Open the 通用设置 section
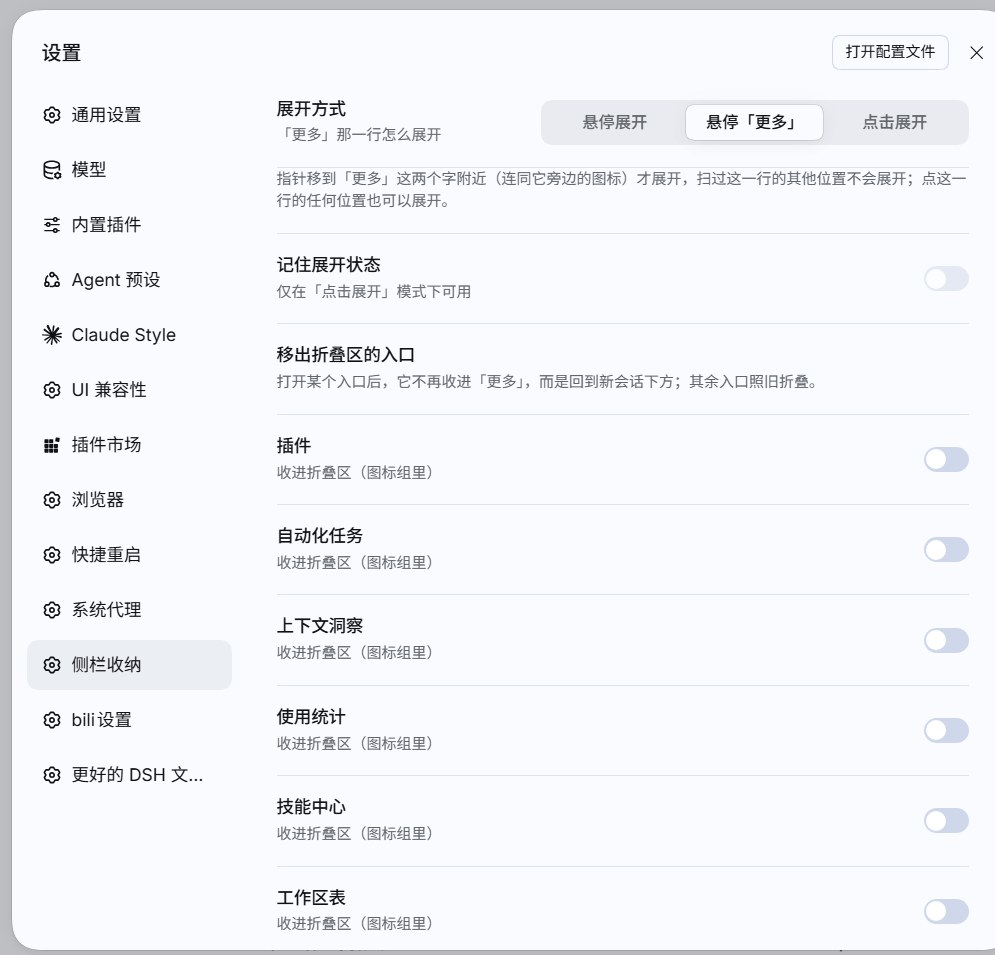Screen dimensions: 995x955 (129, 115)
